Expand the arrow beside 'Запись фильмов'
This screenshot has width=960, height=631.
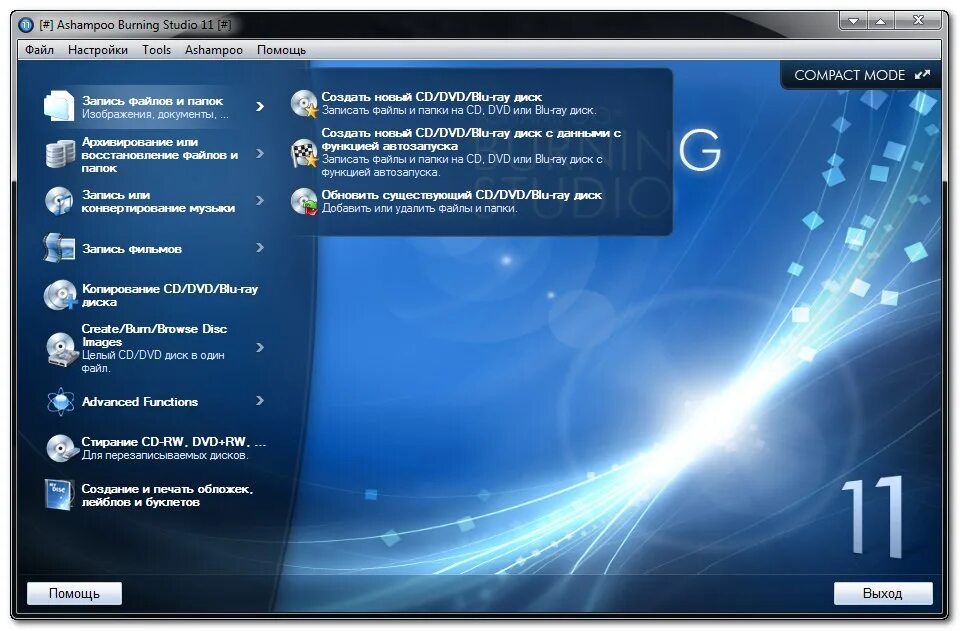point(260,248)
